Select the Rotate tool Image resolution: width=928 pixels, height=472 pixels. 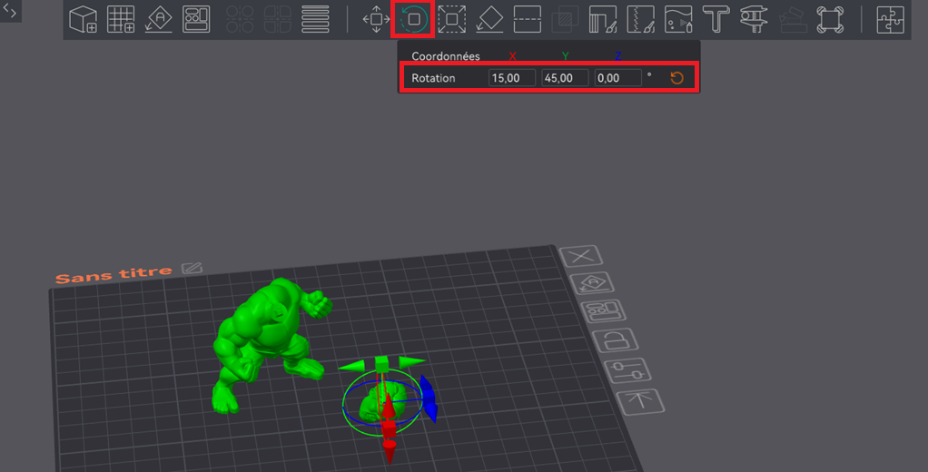click(x=414, y=20)
